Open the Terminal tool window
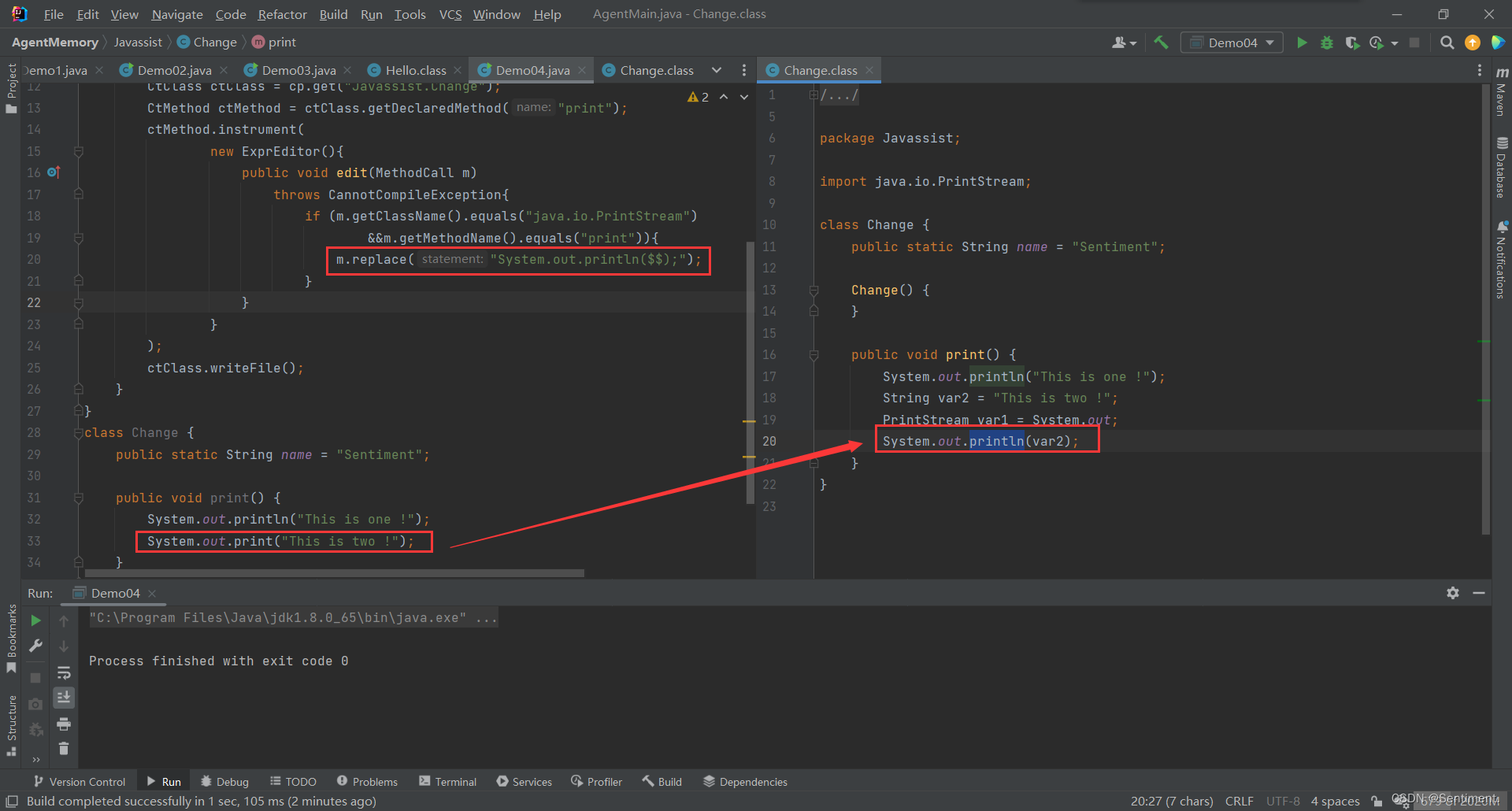 click(x=447, y=781)
